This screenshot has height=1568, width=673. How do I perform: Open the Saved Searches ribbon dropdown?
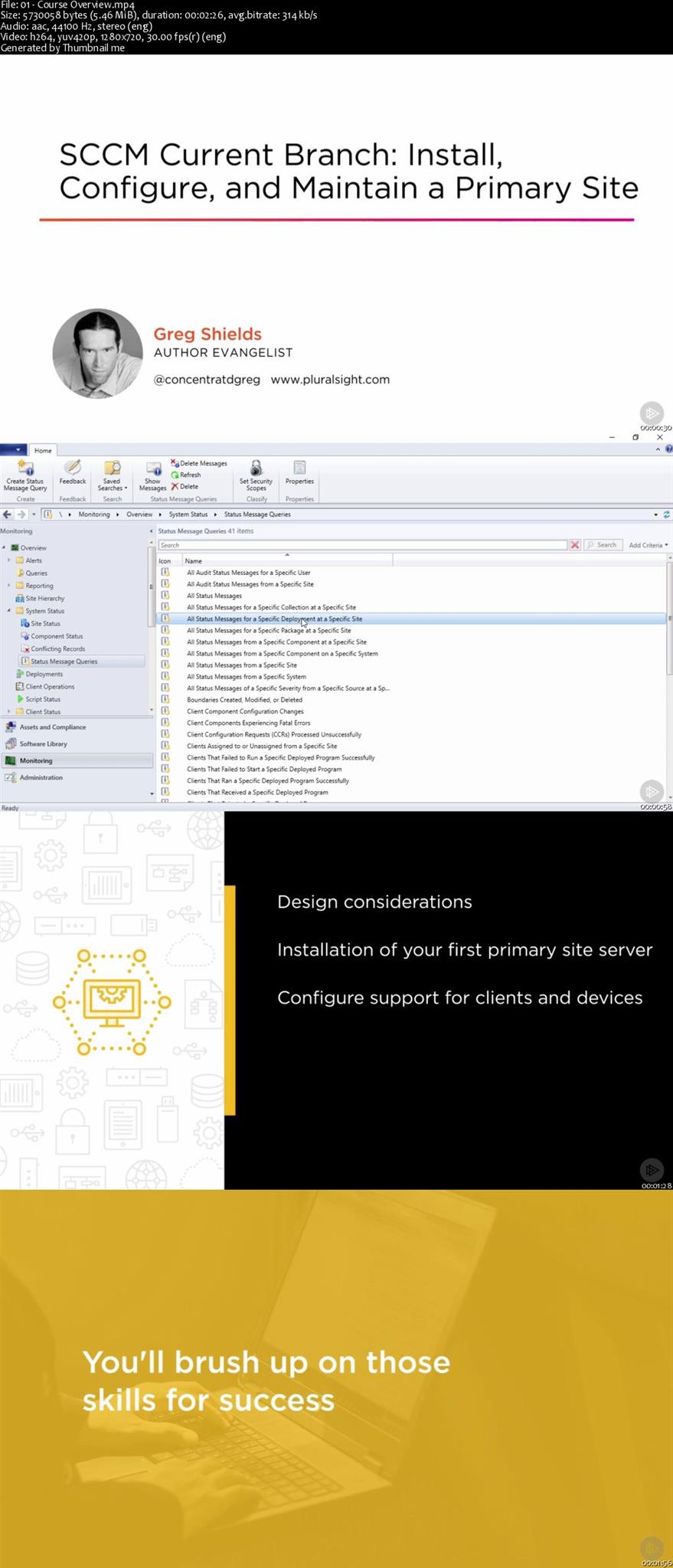(x=112, y=475)
